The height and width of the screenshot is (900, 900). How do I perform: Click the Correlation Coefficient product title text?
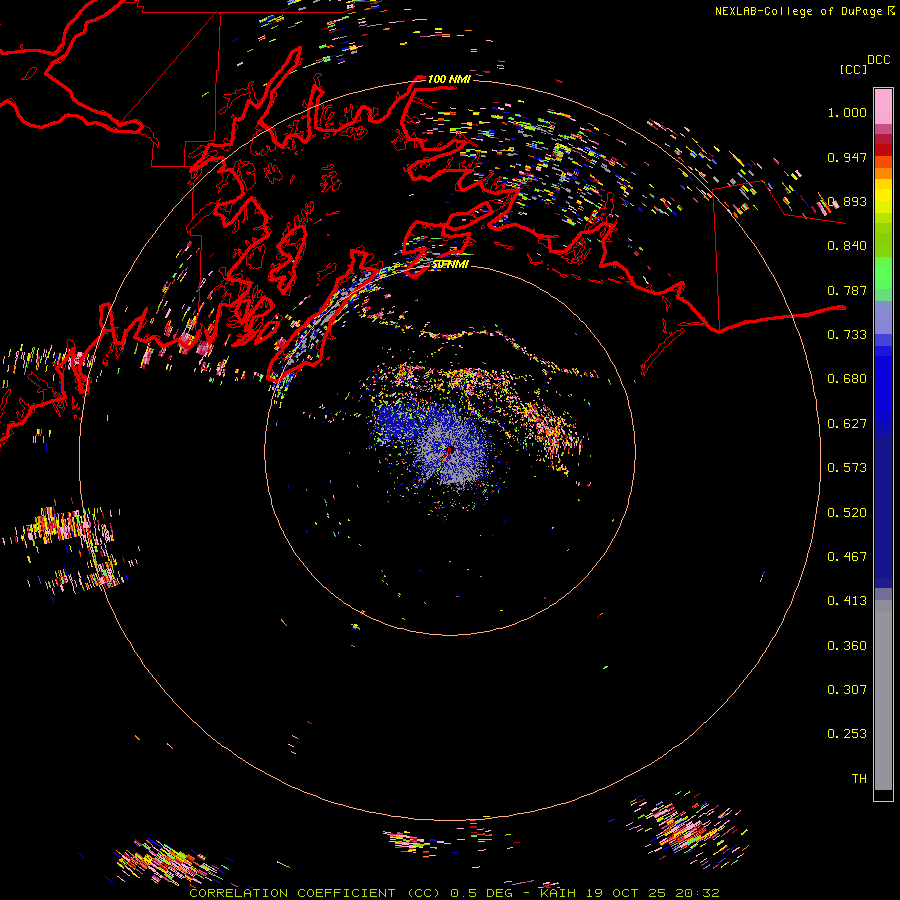click(315, 893)
